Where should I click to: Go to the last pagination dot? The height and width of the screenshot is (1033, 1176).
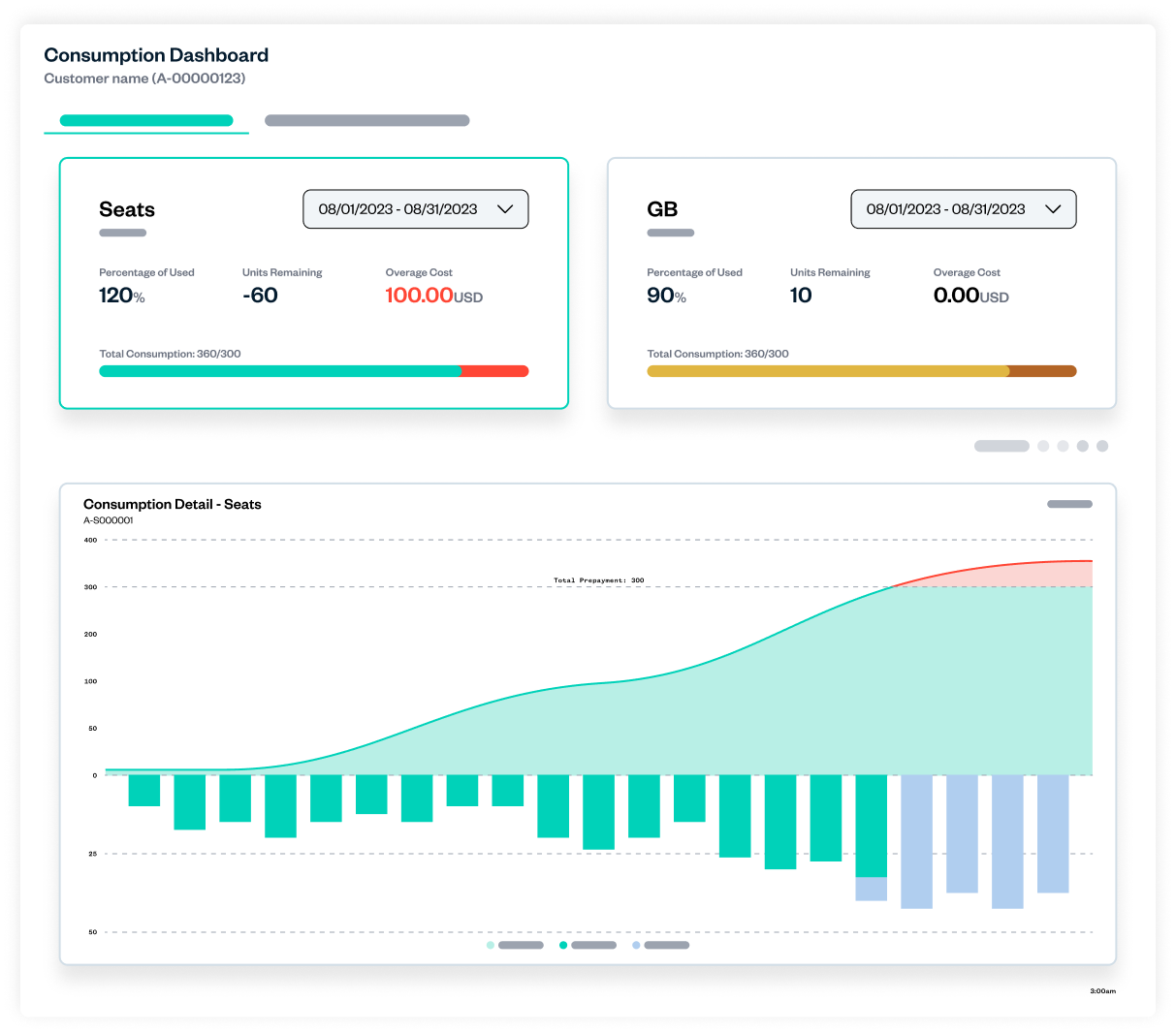[1101, 446]
